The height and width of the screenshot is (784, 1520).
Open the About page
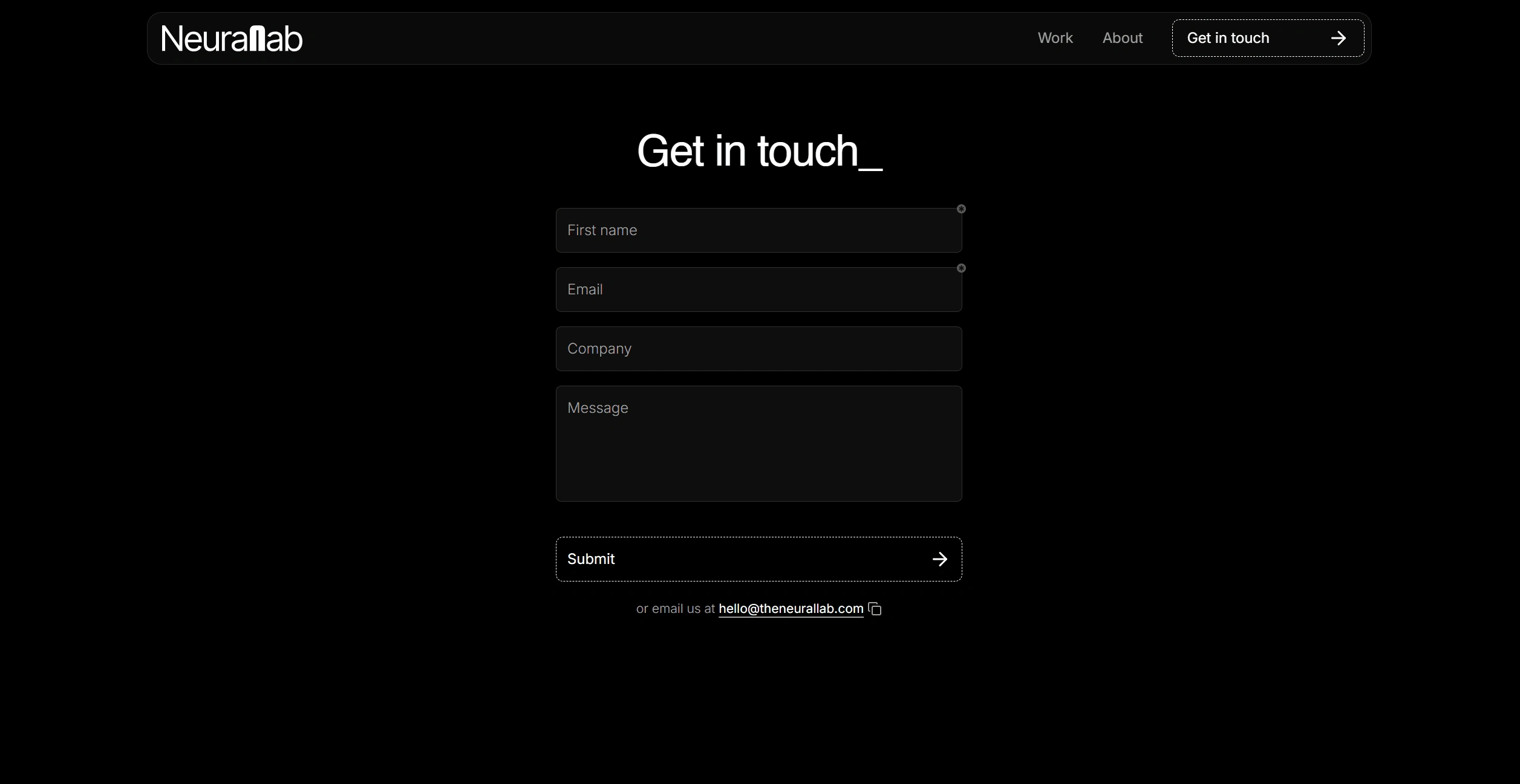click(x=1123, y=38)
